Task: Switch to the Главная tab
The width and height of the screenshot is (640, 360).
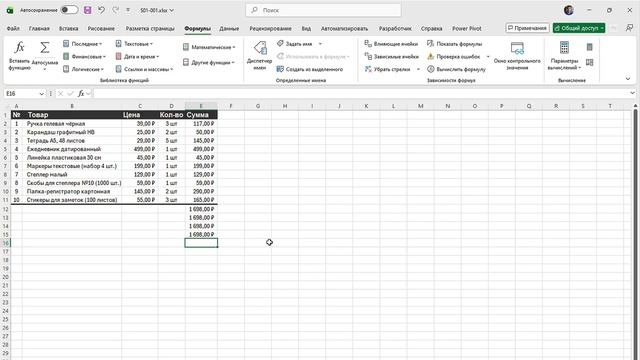Action: 39,29
